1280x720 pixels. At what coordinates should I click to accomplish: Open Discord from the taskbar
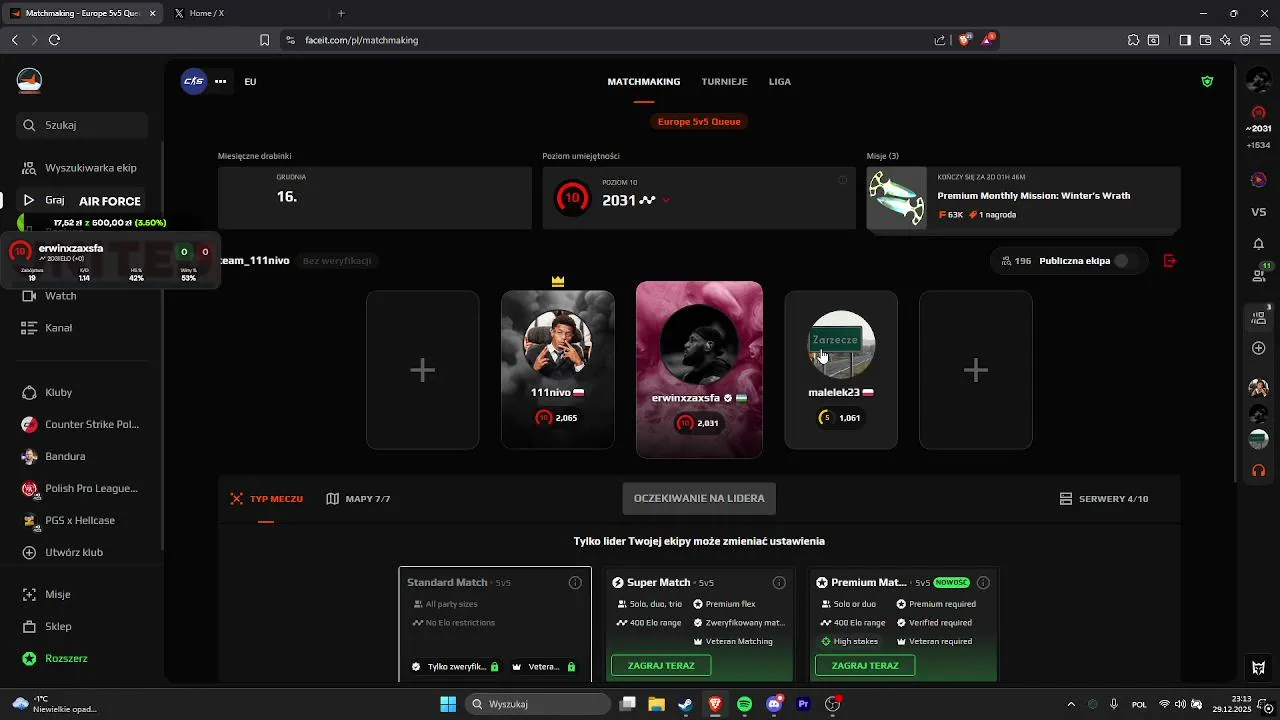coord(774,704)
